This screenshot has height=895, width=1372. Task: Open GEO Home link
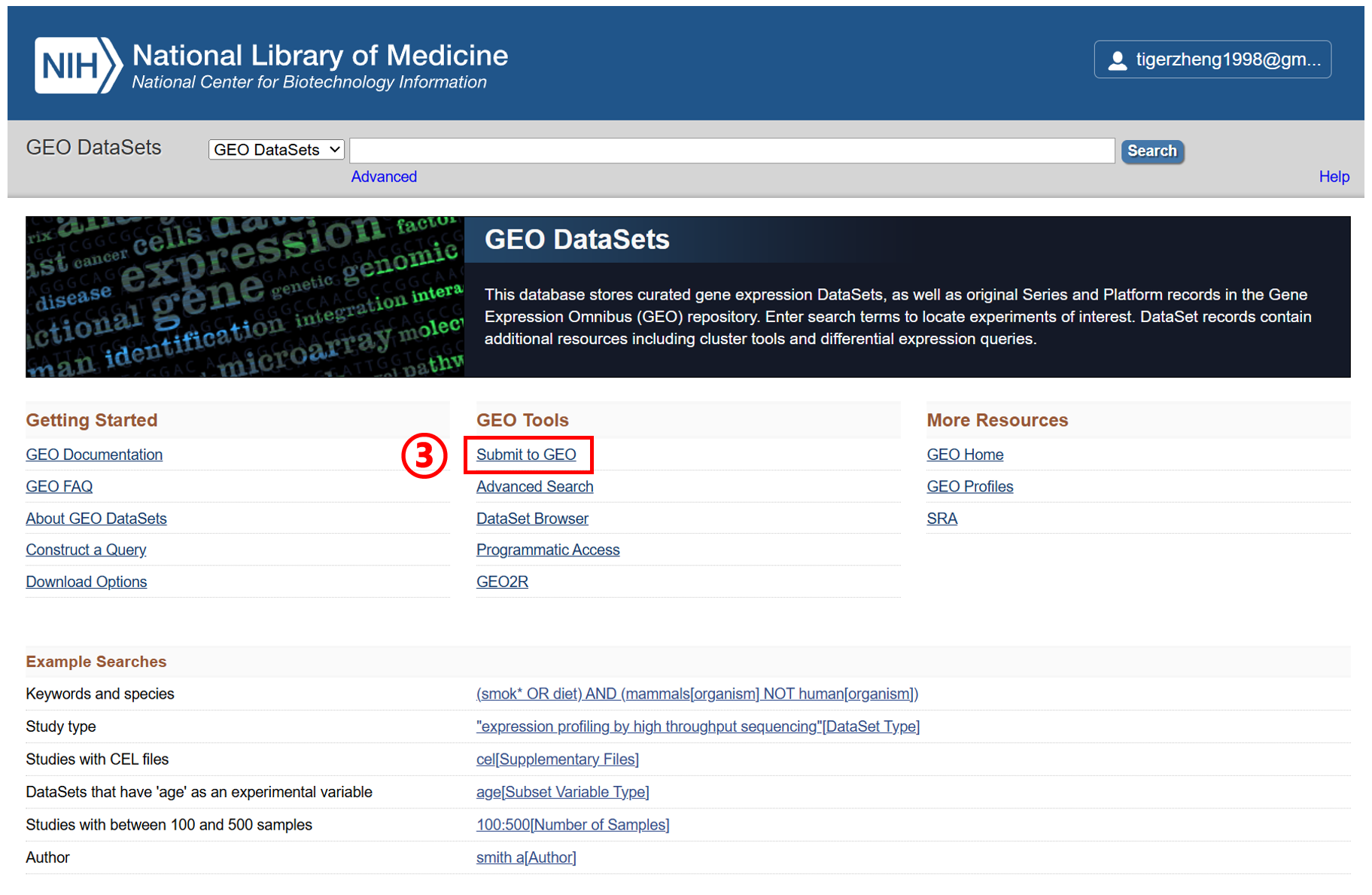click(965, 455)
